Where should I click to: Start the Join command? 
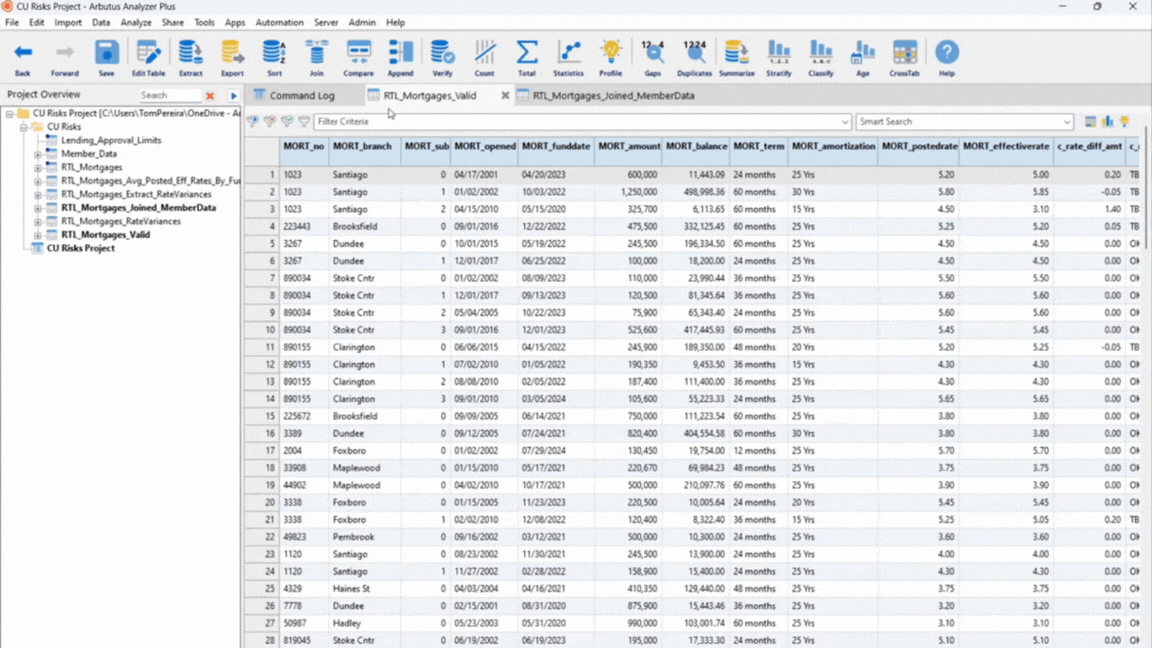click(317, 52)
